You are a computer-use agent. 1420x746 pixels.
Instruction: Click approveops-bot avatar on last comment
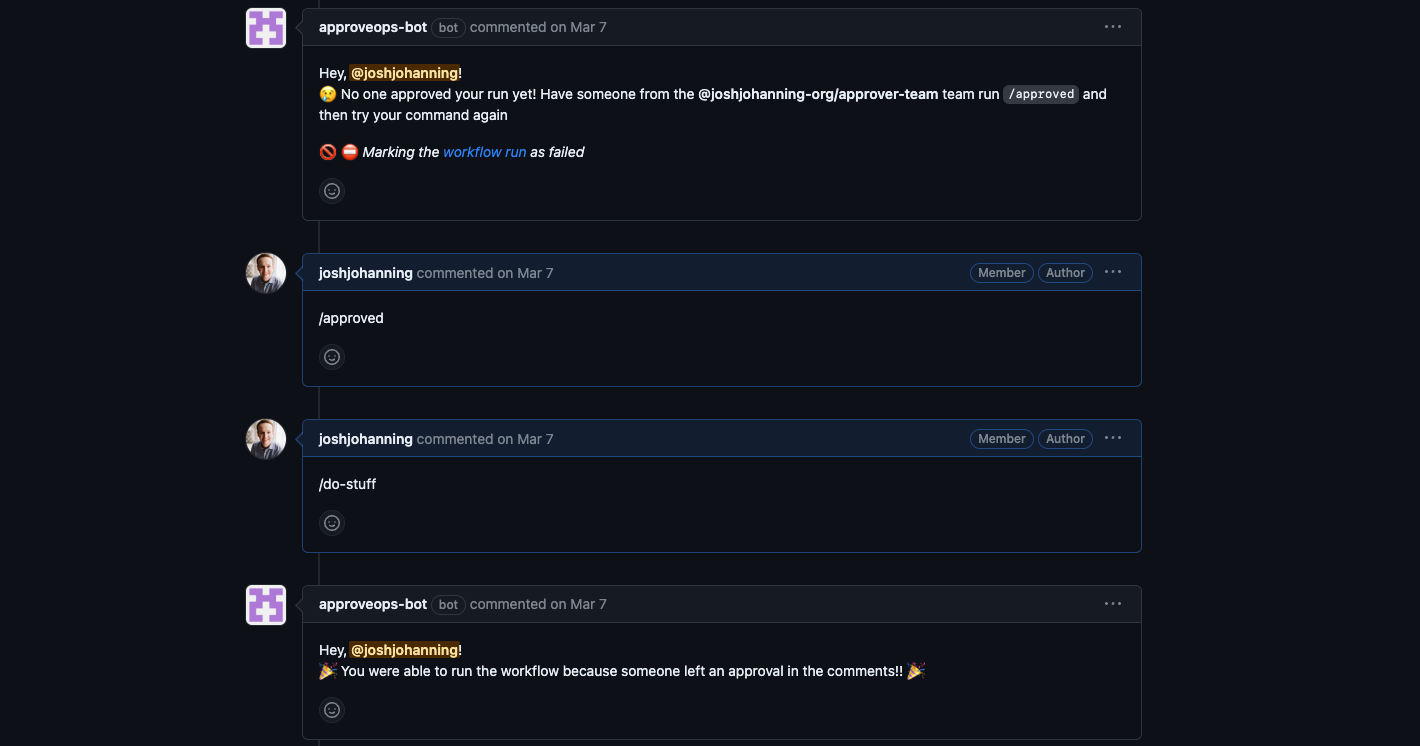pos(266,605)
